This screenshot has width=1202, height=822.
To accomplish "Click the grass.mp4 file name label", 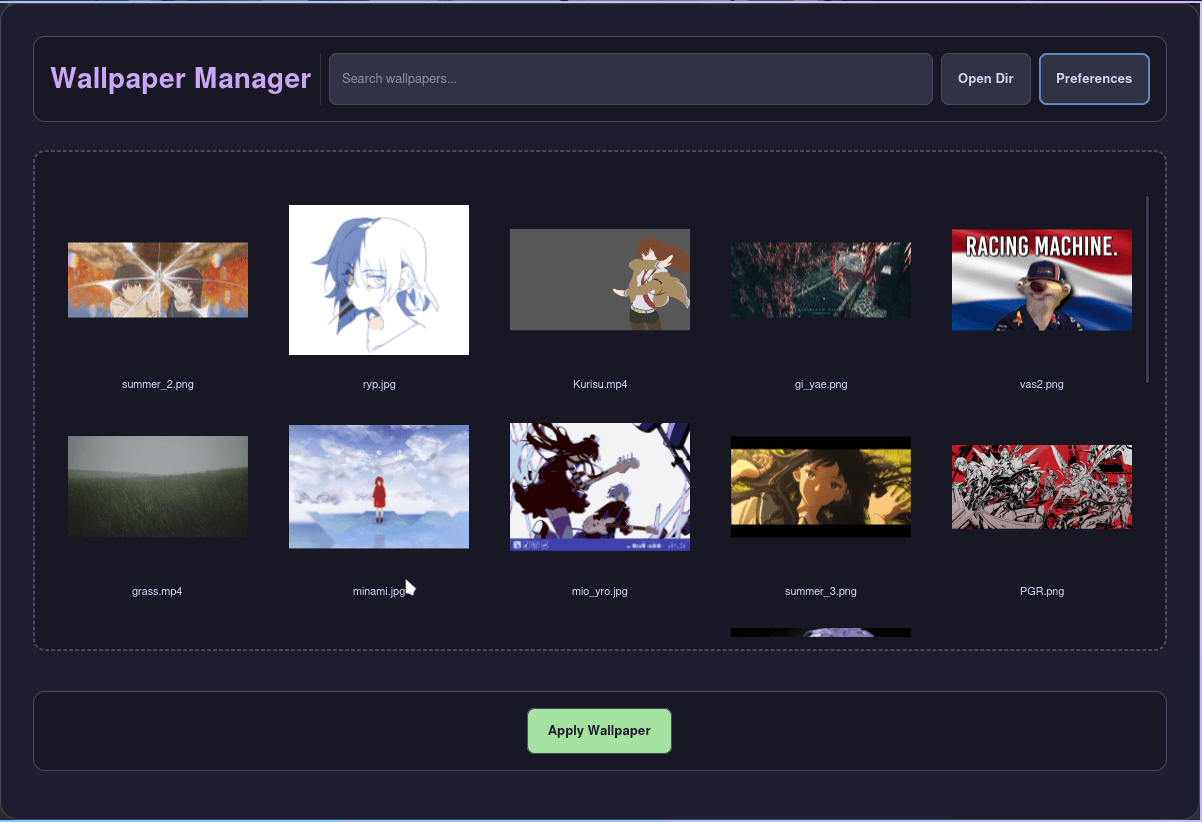I will [157, 591].
